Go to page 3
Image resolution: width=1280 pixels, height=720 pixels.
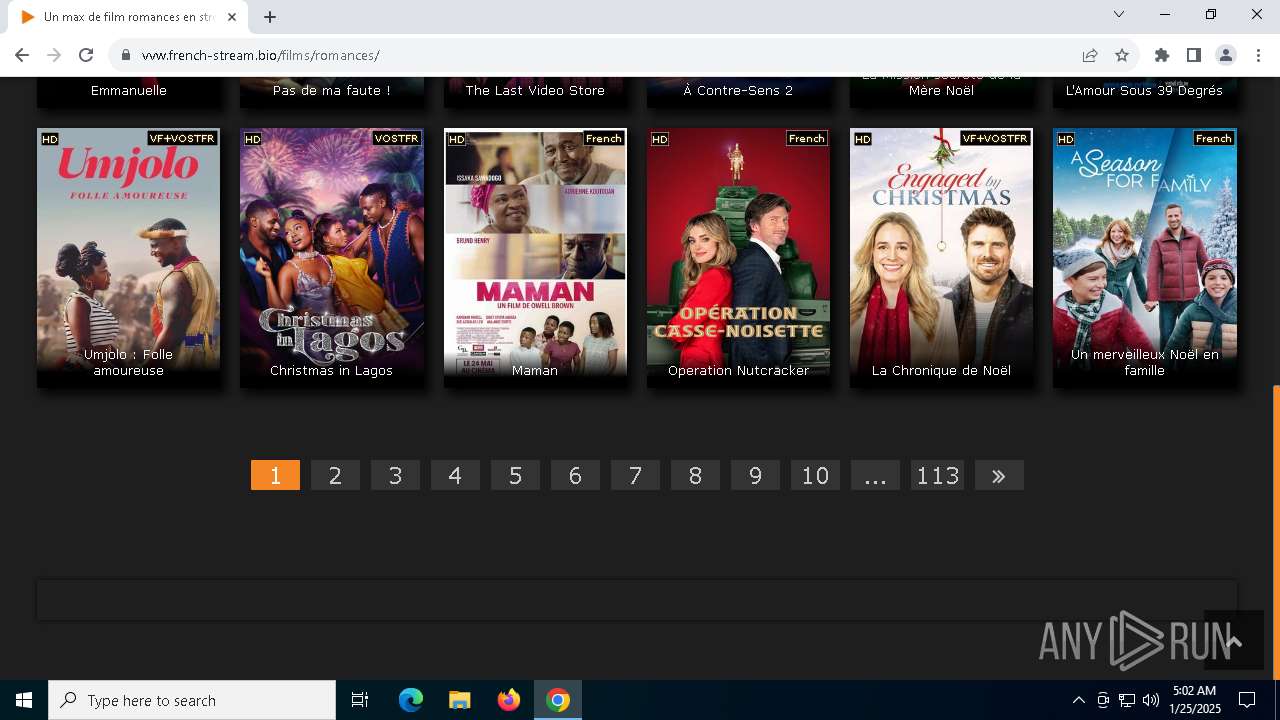[395, 475]
